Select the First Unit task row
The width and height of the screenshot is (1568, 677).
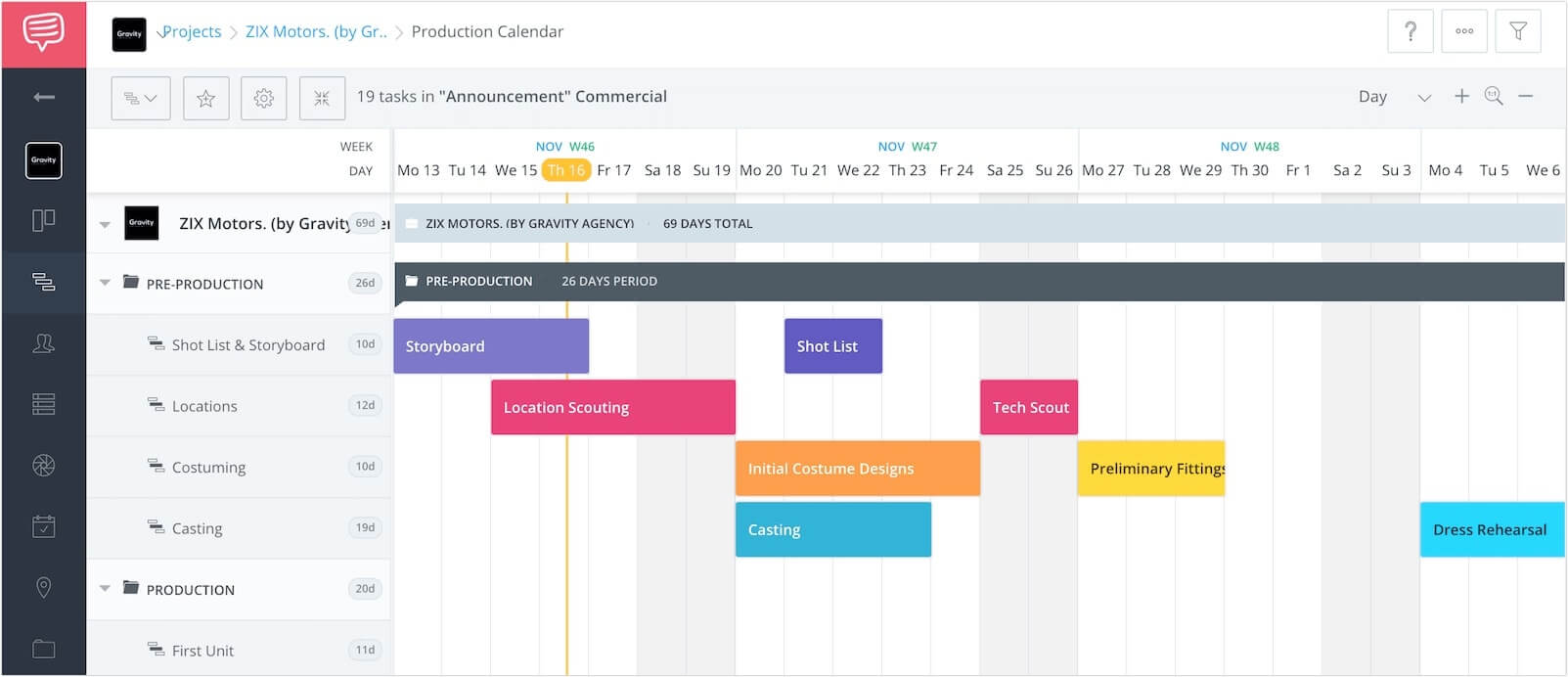(239, 650)
